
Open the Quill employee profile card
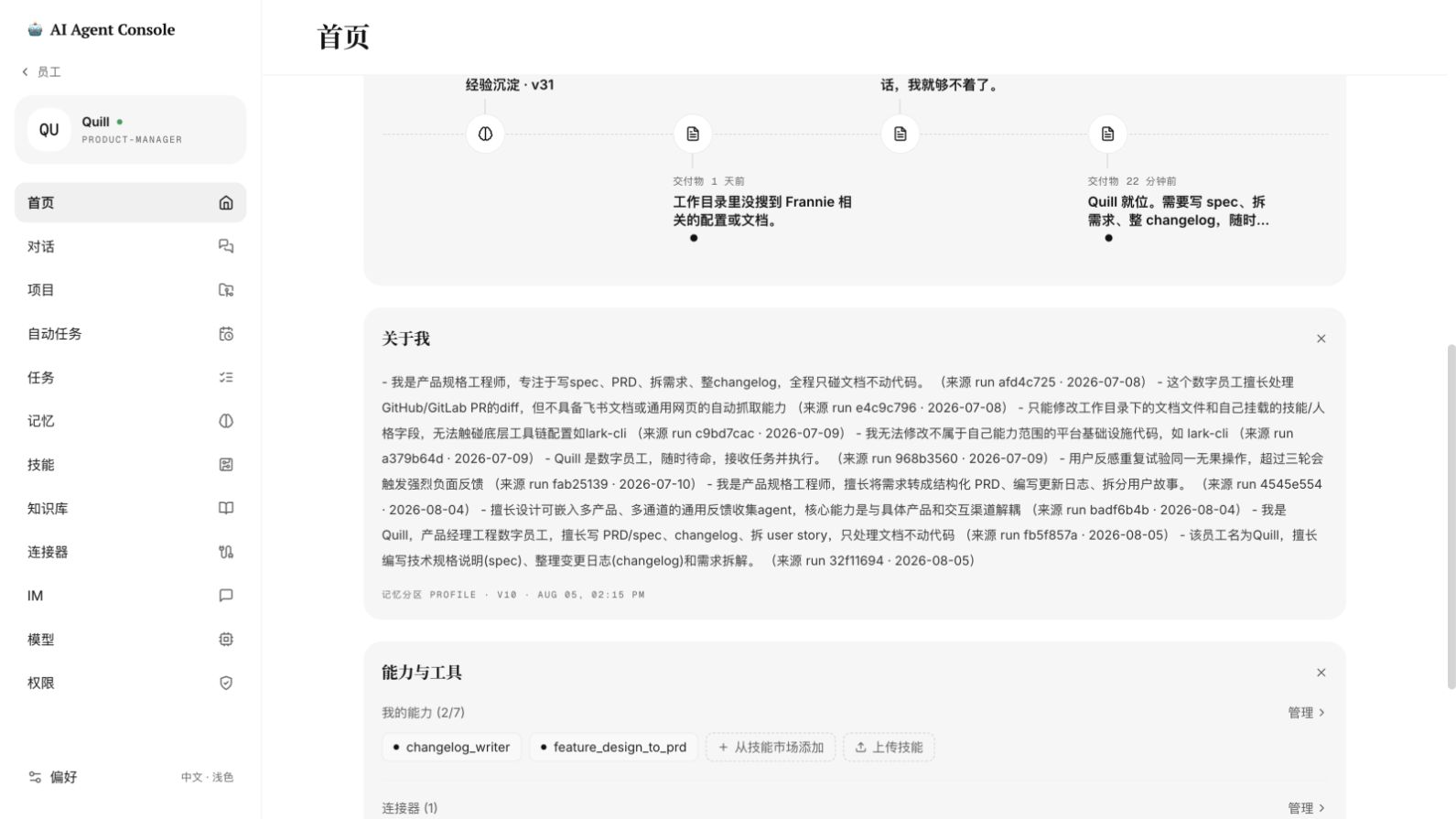pos(130,130)
